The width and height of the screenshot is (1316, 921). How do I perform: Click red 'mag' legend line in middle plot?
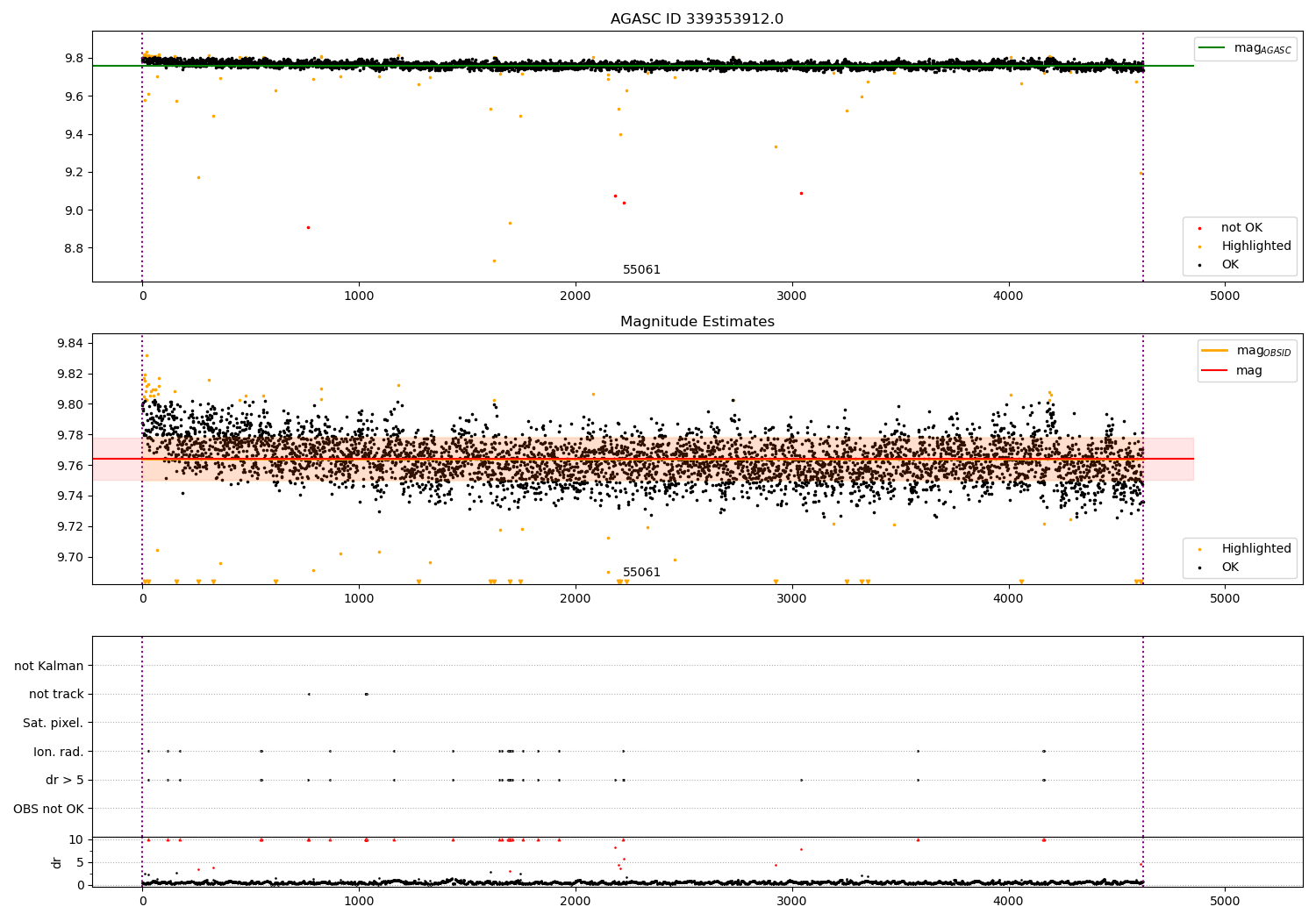pyautogui.click(x=1215, y=370)
